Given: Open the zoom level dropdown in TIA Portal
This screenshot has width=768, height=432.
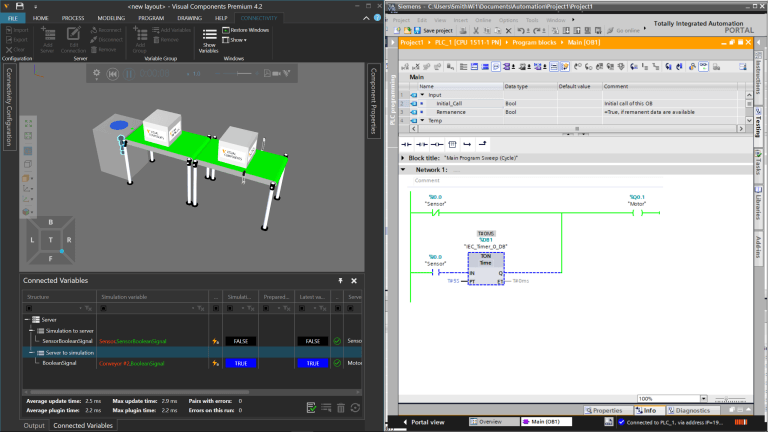Looking at the screenshot, I should (703, 399).
